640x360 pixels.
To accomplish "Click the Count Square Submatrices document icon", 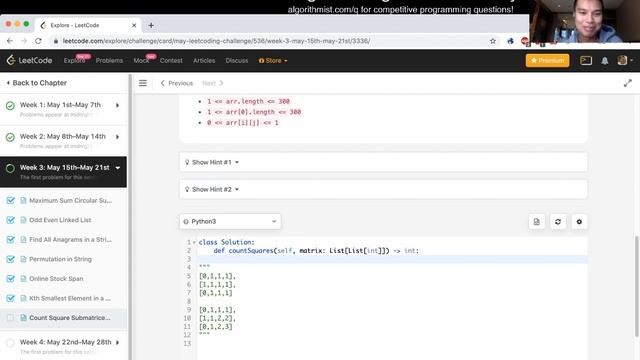I will pyautogui.click(x=23, y=318).
